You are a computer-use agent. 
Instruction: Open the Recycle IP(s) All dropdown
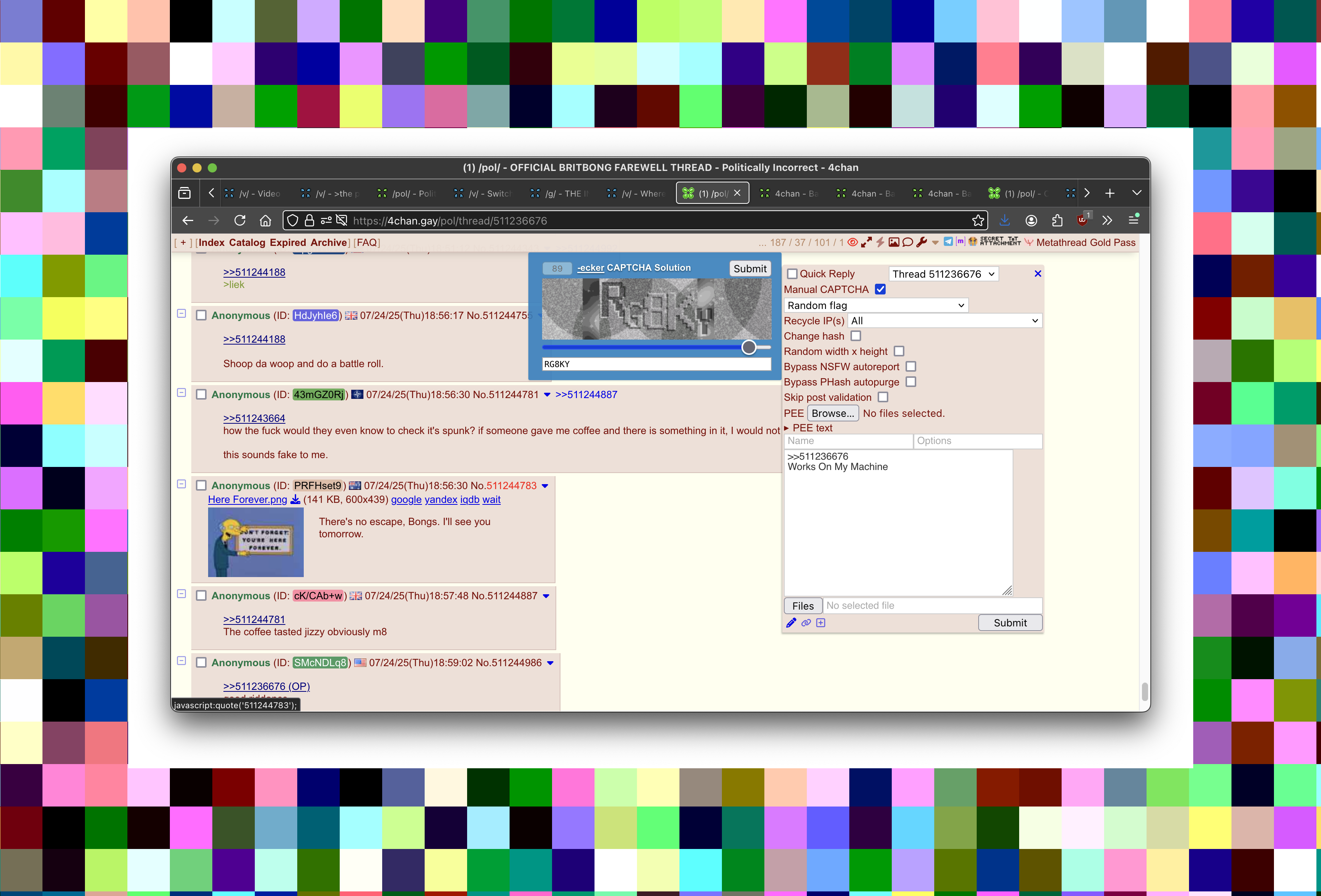click(x=945, y=320)
